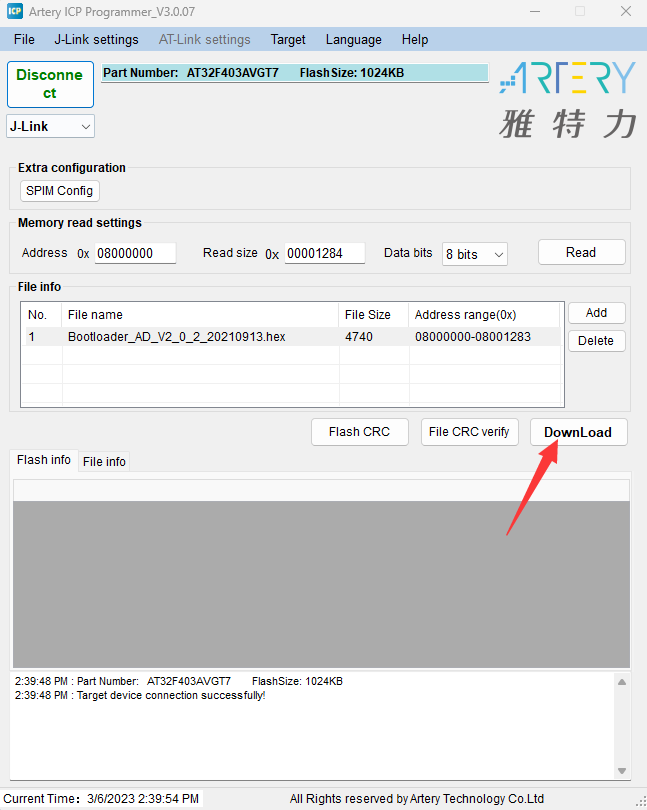
Task: Open the Language menu
Action: (x=353, y=40)
